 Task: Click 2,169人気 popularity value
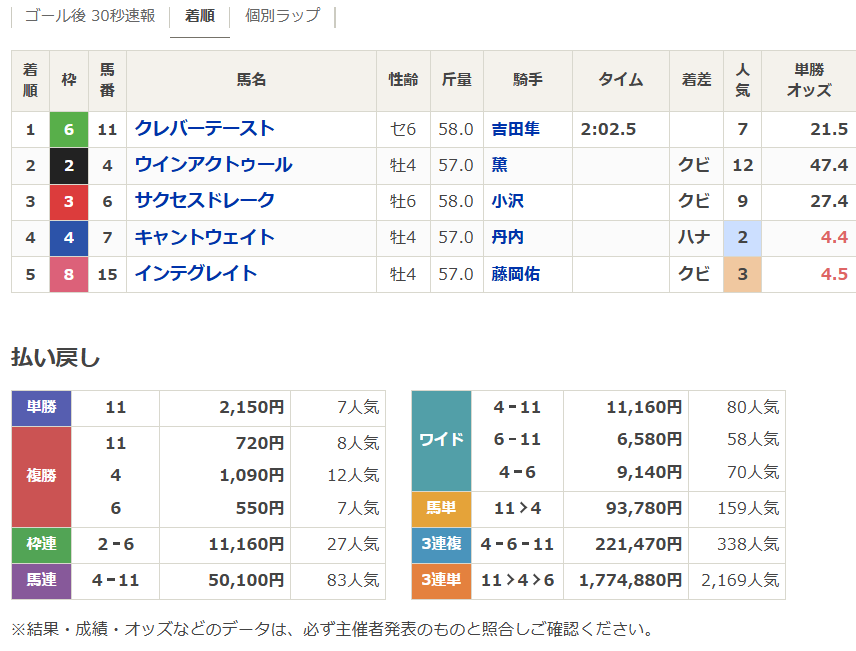coord(740,581)
